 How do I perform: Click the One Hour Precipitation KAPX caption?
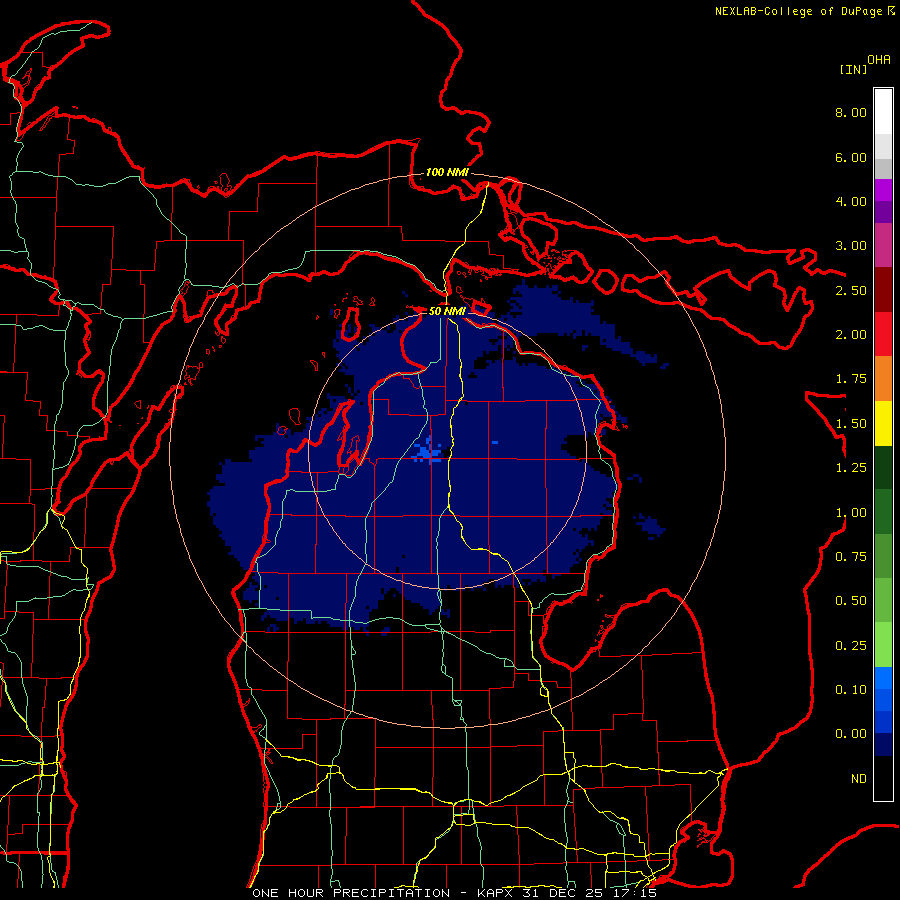tap(454, 893)
